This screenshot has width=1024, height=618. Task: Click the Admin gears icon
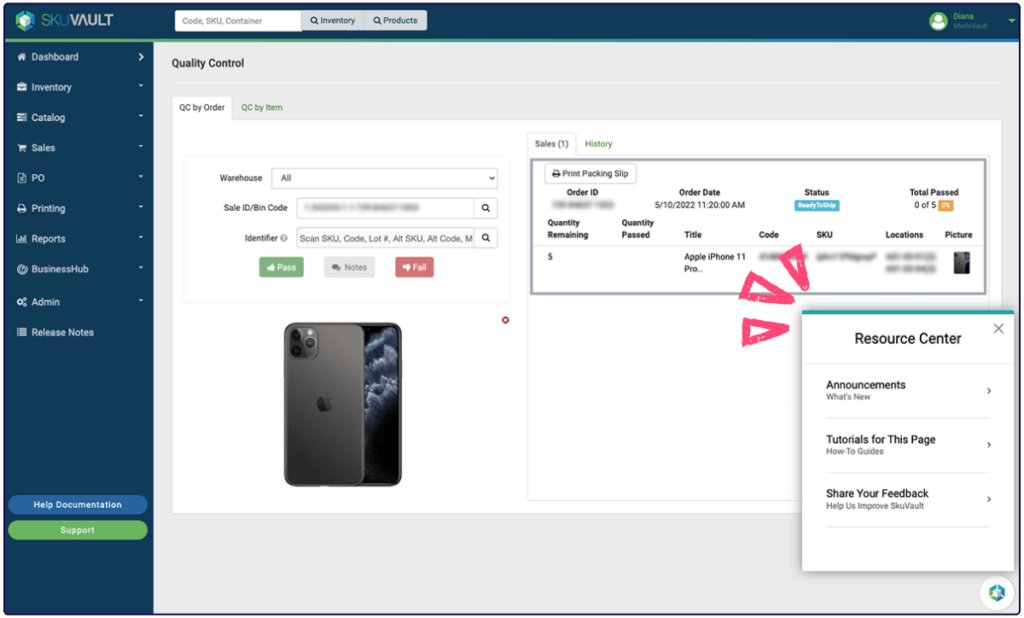(22, 302)
